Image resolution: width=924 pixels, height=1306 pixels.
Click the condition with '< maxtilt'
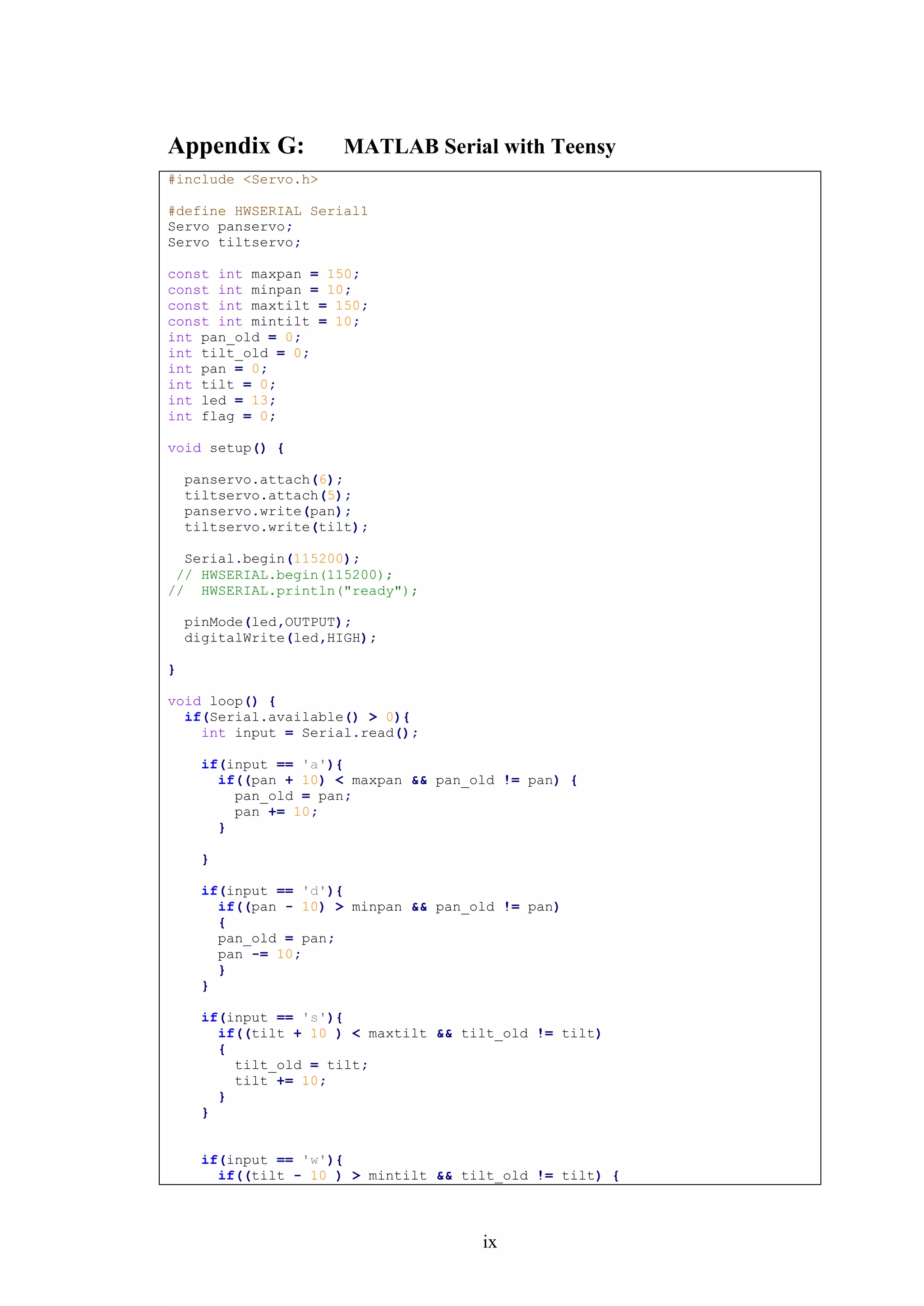click(410, 1034)
